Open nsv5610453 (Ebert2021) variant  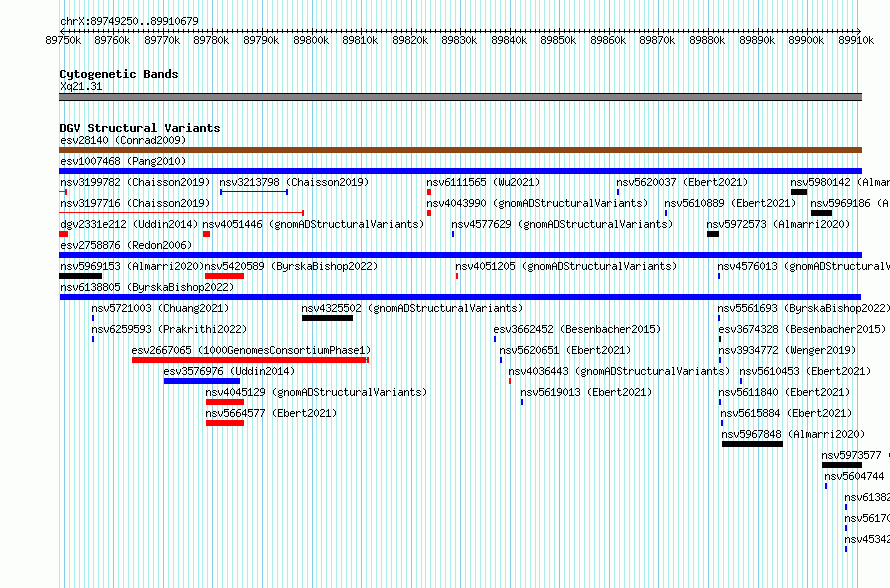click(x=805, y=371)
